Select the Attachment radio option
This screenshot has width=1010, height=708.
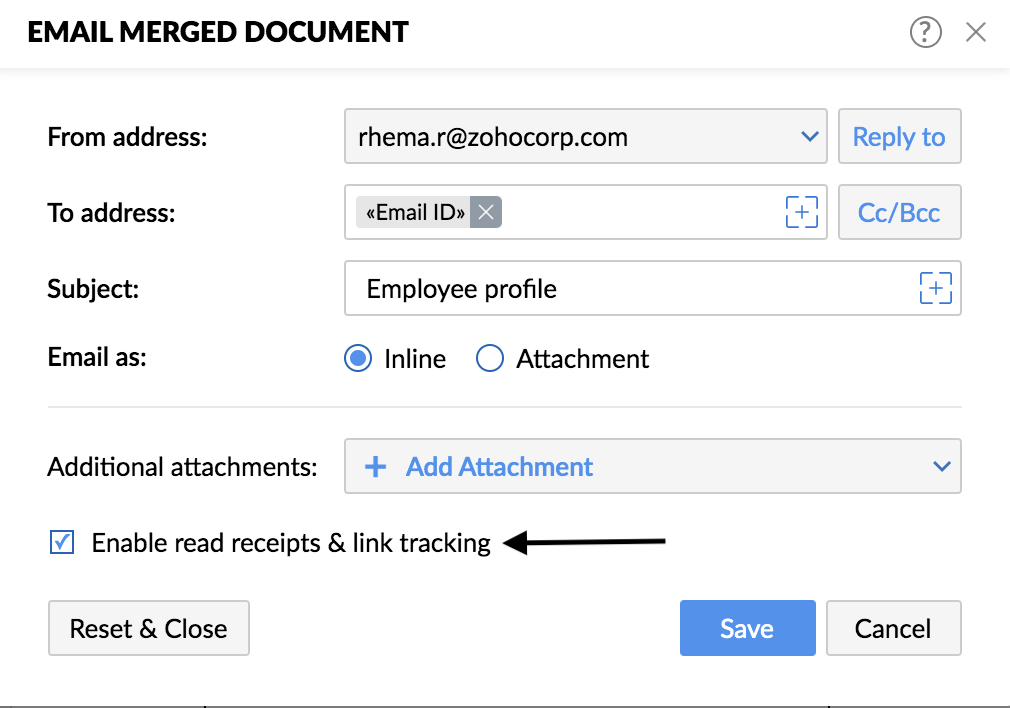pos(490,358)
